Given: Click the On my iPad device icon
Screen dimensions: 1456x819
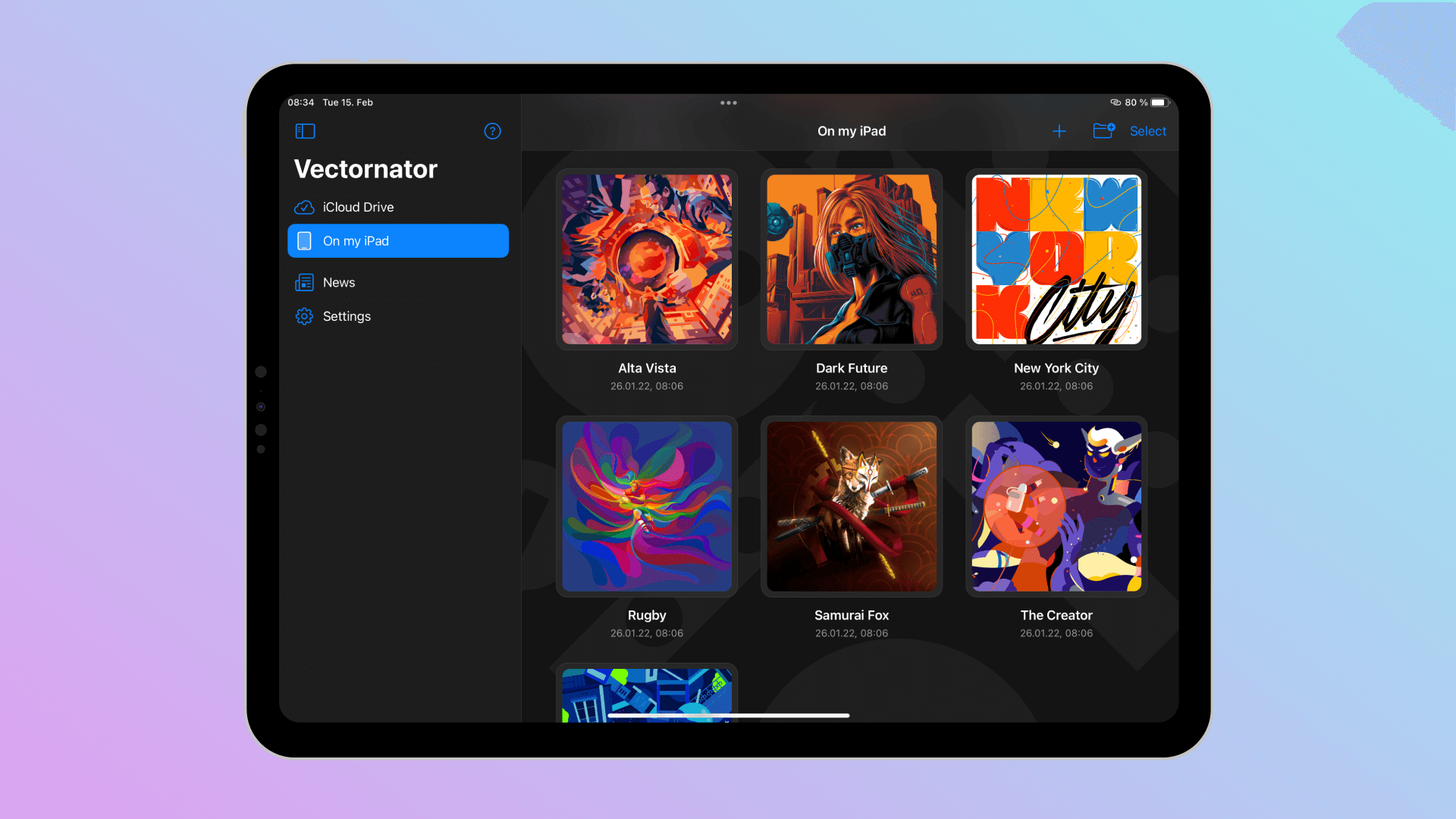Looking at the screenshot, I should tap(305, 240).
